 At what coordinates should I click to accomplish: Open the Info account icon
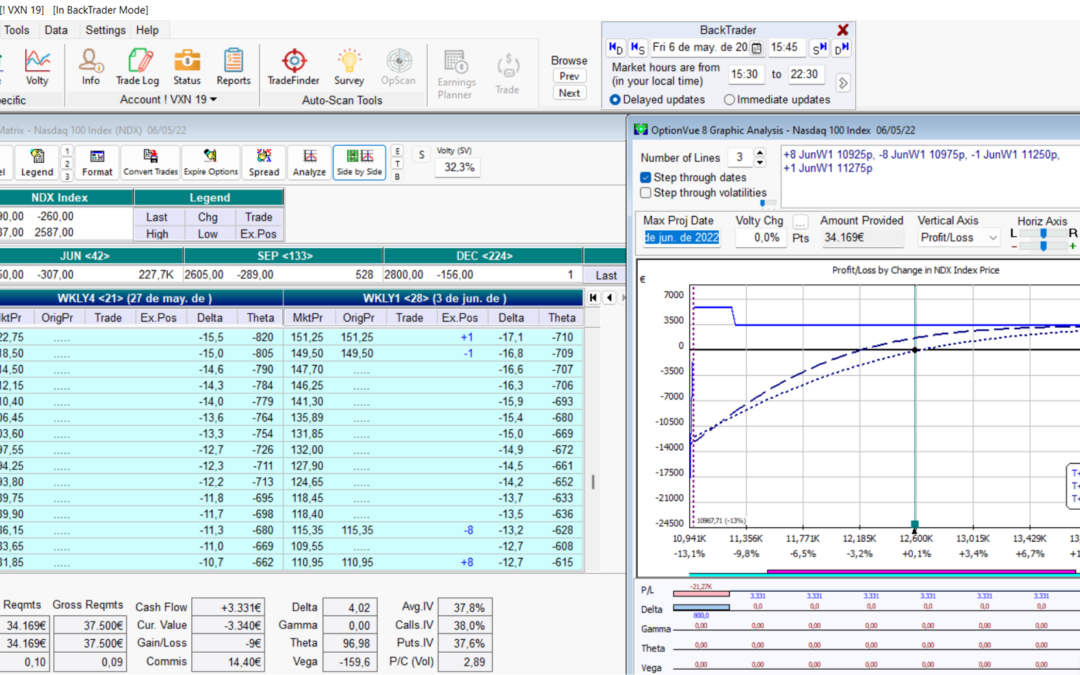[90, 67]
